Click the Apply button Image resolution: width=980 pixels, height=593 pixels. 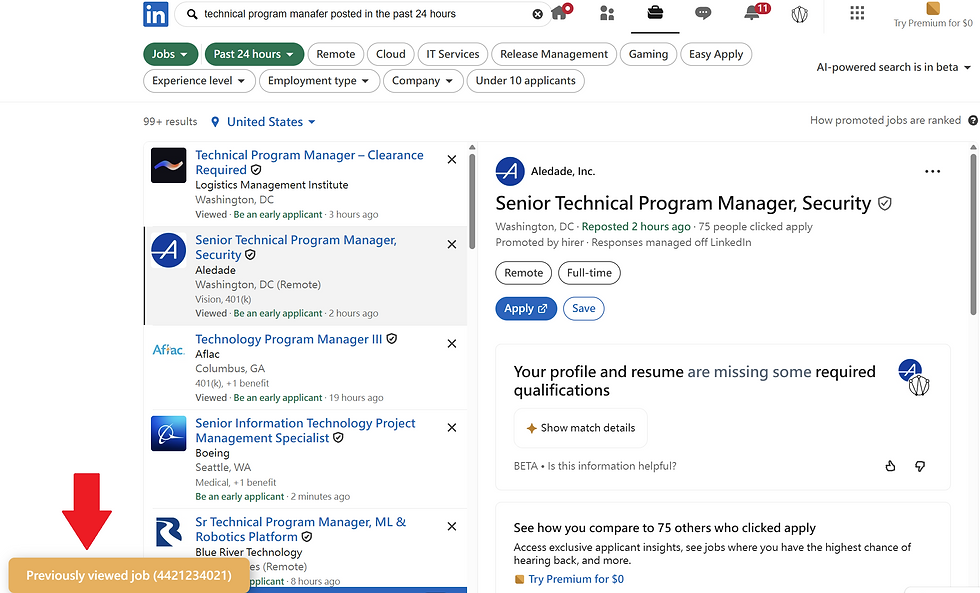(x=526, y=309)
